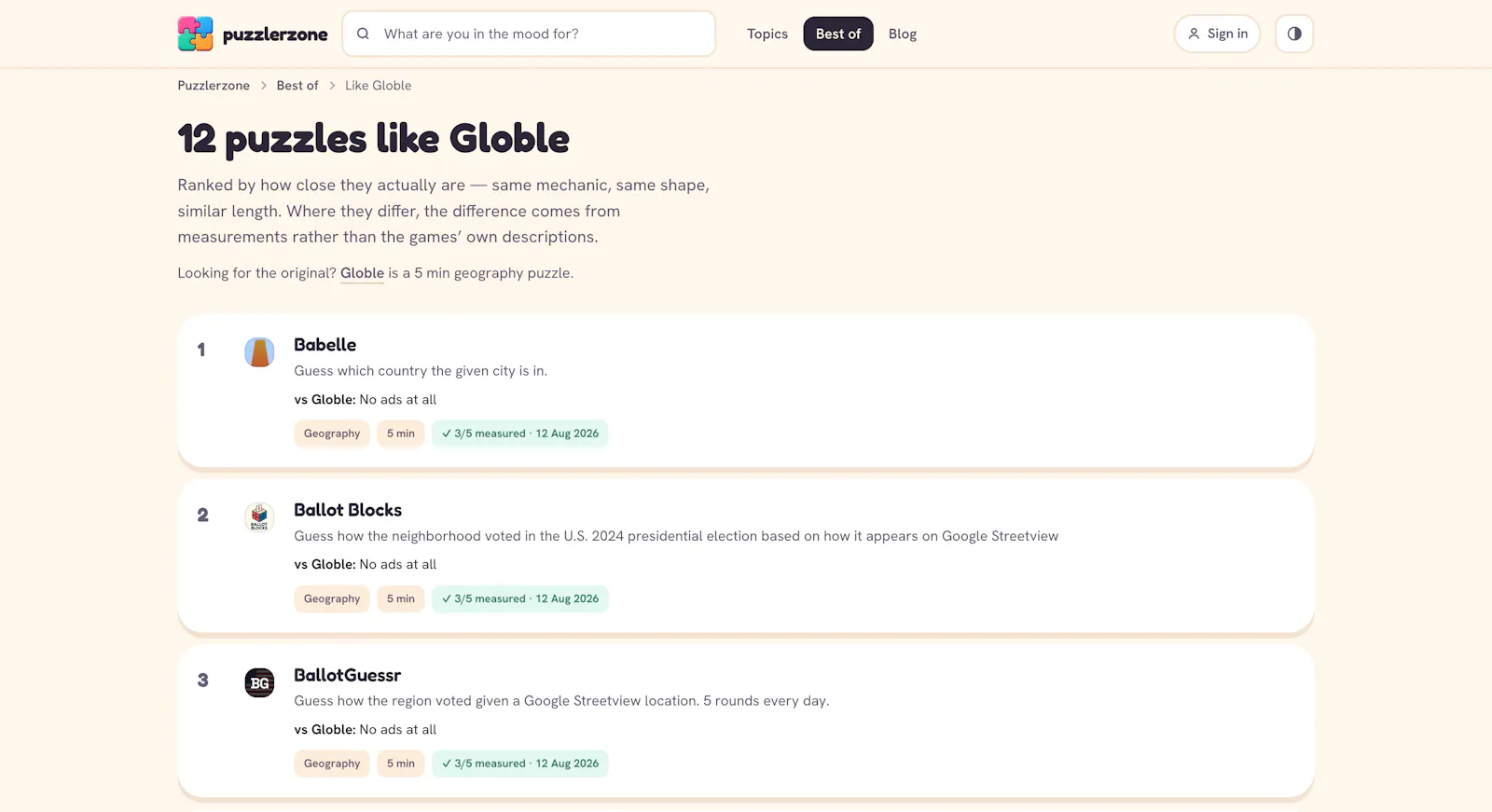Click the 'Ranked by how close they actually are' paragraph
Viewport: 1492px width, 812px height.
pos(444,212)
